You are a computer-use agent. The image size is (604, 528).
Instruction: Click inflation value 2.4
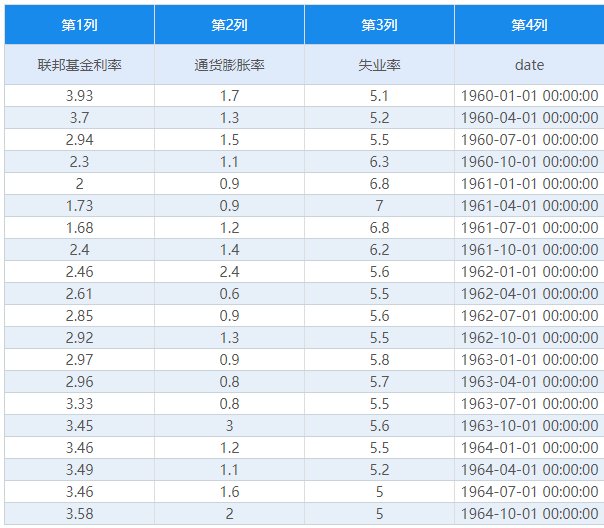click(x=229, y=272)
